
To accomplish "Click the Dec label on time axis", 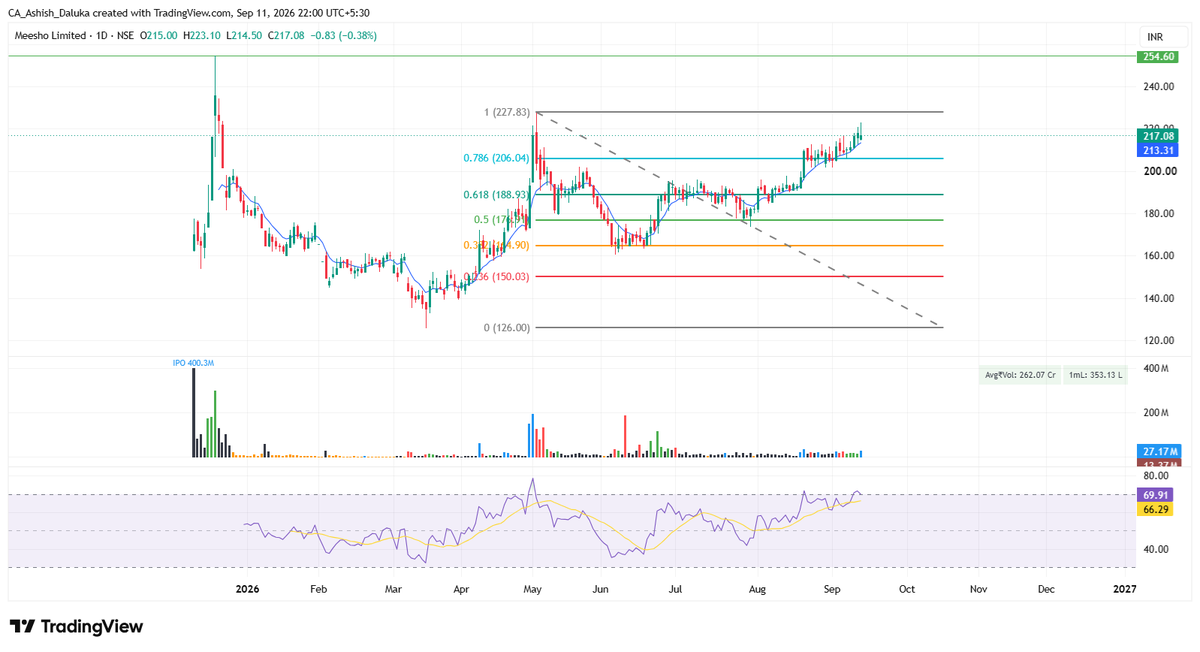I will point(1046,590).
